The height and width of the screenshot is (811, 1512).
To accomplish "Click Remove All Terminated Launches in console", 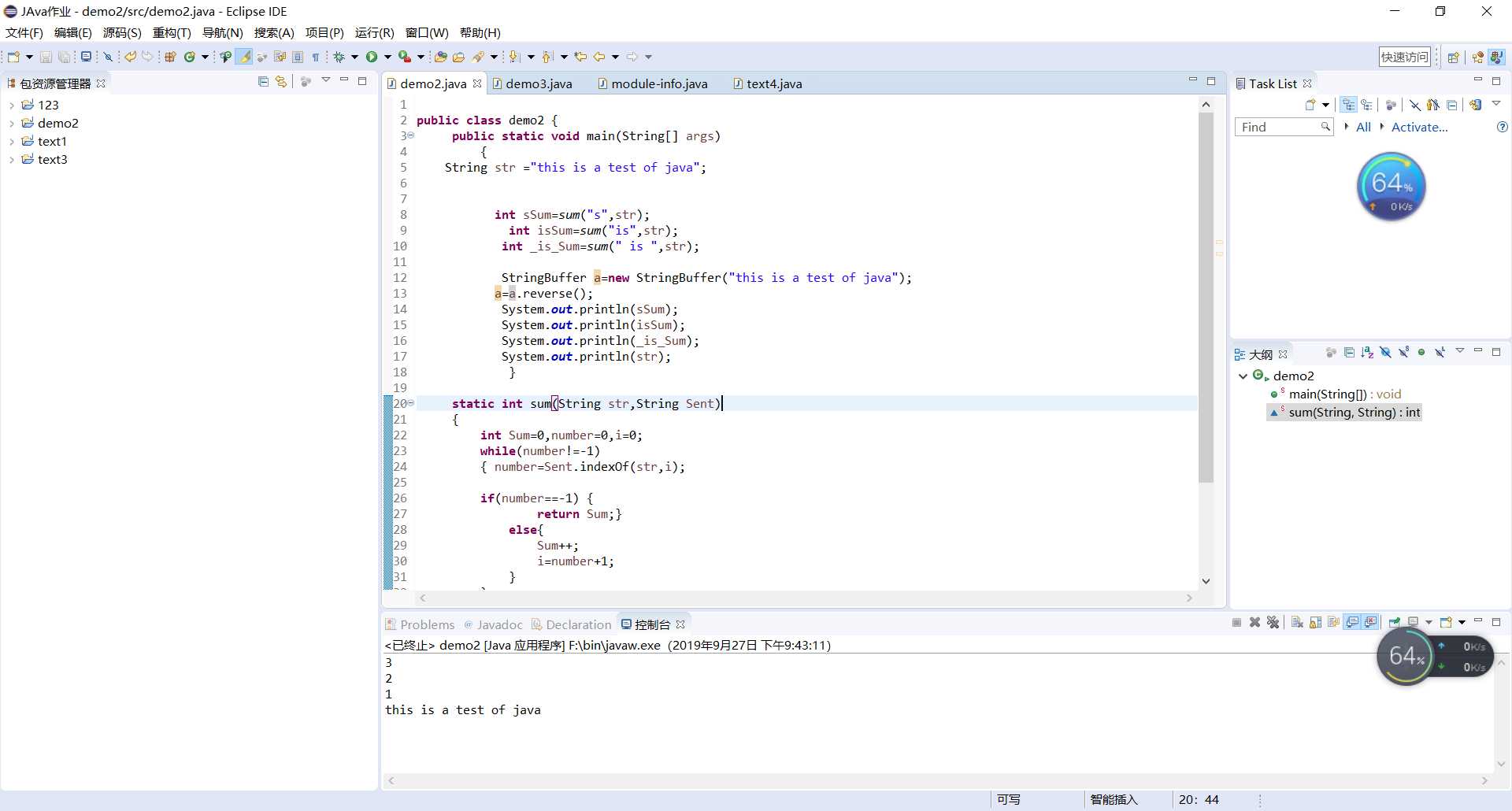I will tap(1273, 623).
